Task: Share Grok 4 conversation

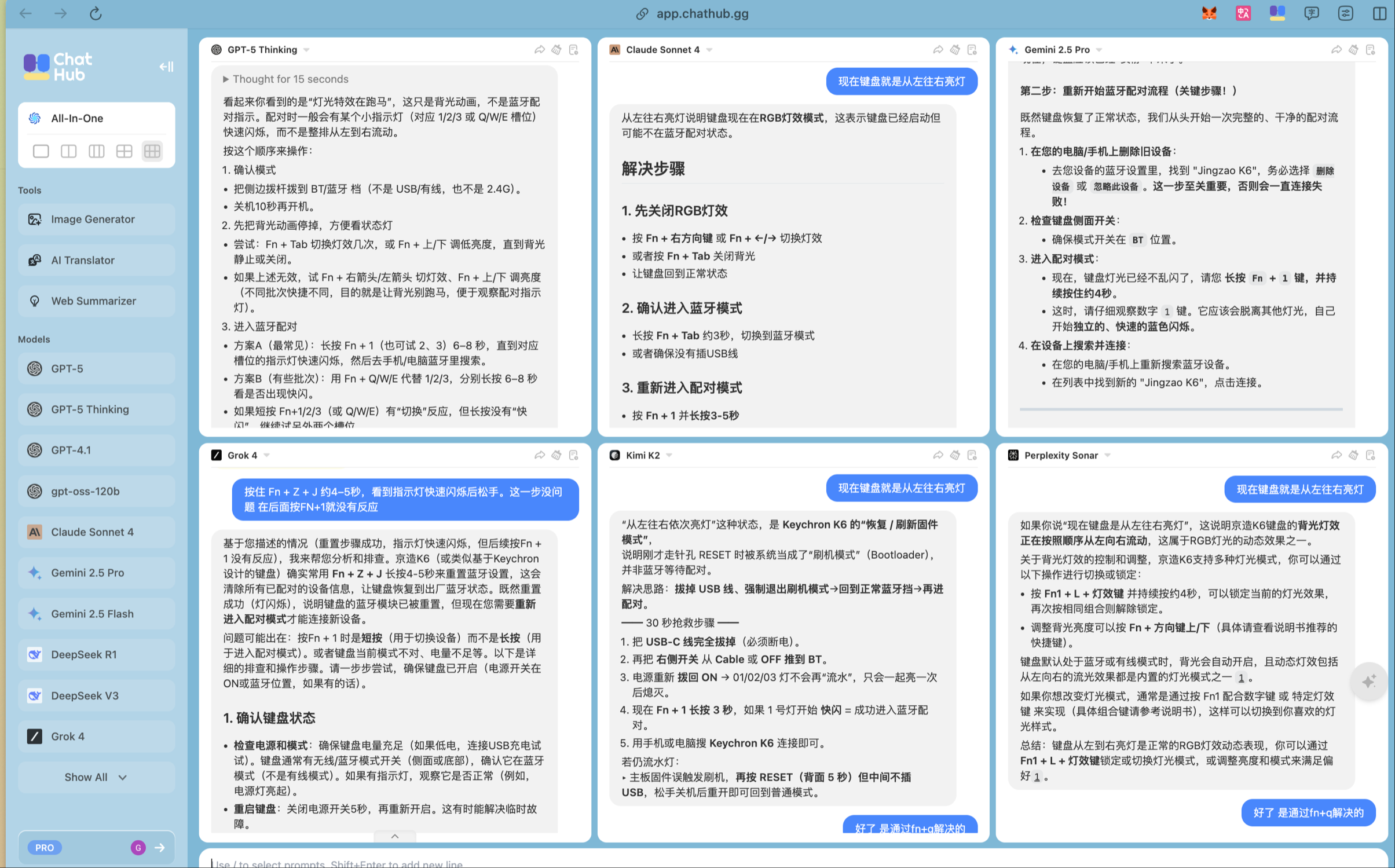Action: click(540, 455)
